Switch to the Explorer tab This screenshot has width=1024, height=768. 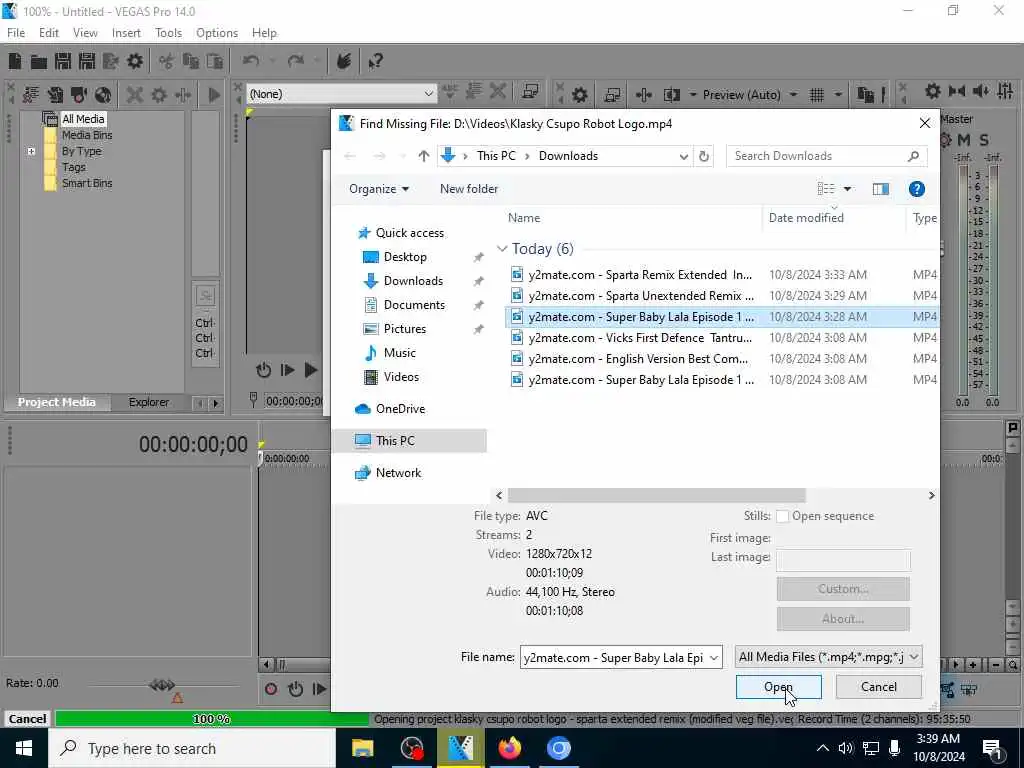click(148, 402)
